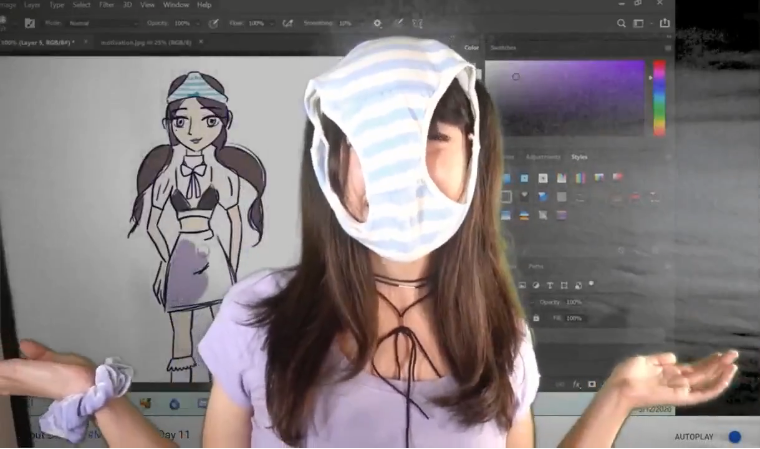Toggle the brush settings panel icon

click(x=30, y=23)
